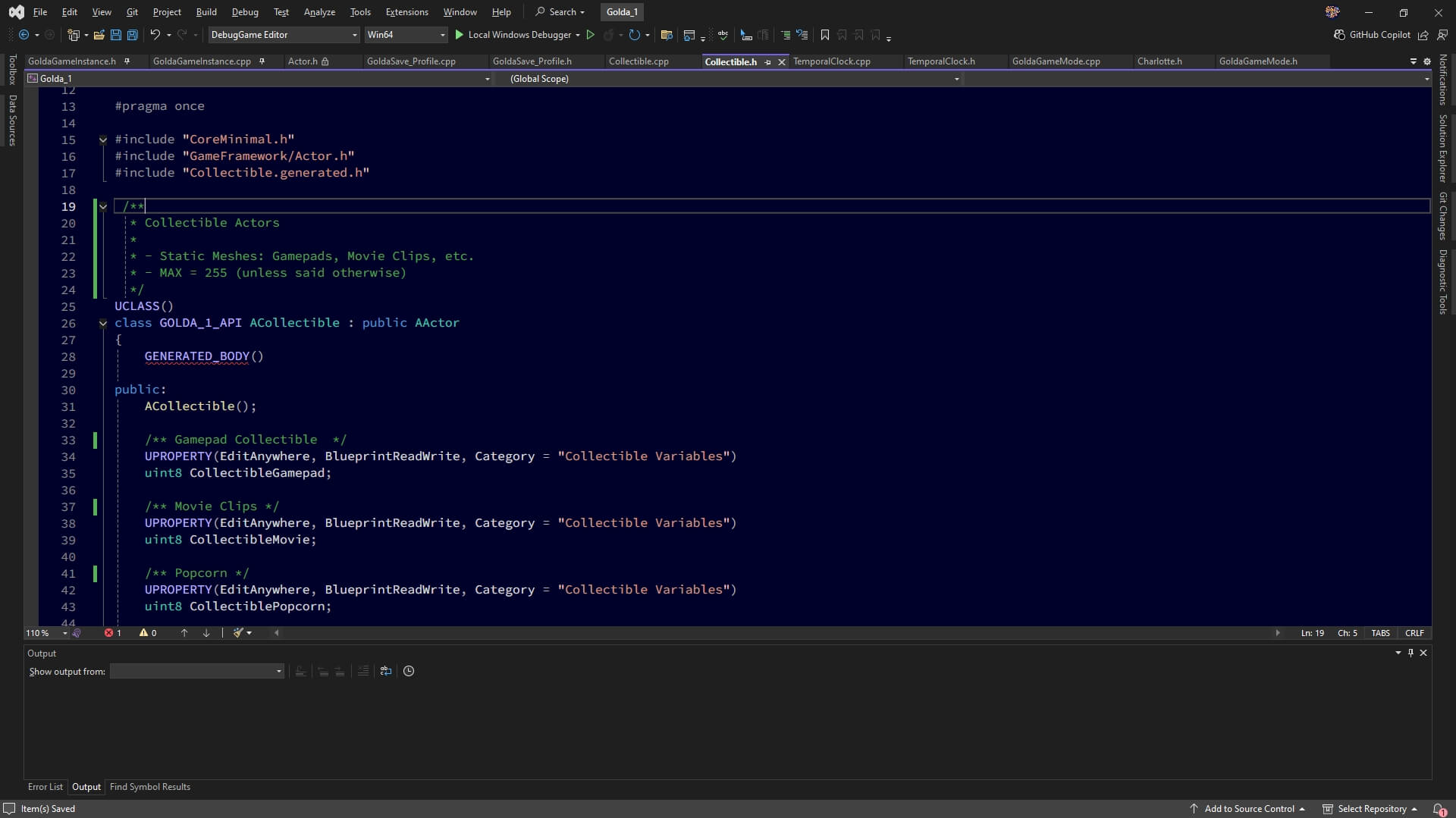The width and height of the screenshot is (1456, 818).
Task: Save All open files
Action: 132,35
